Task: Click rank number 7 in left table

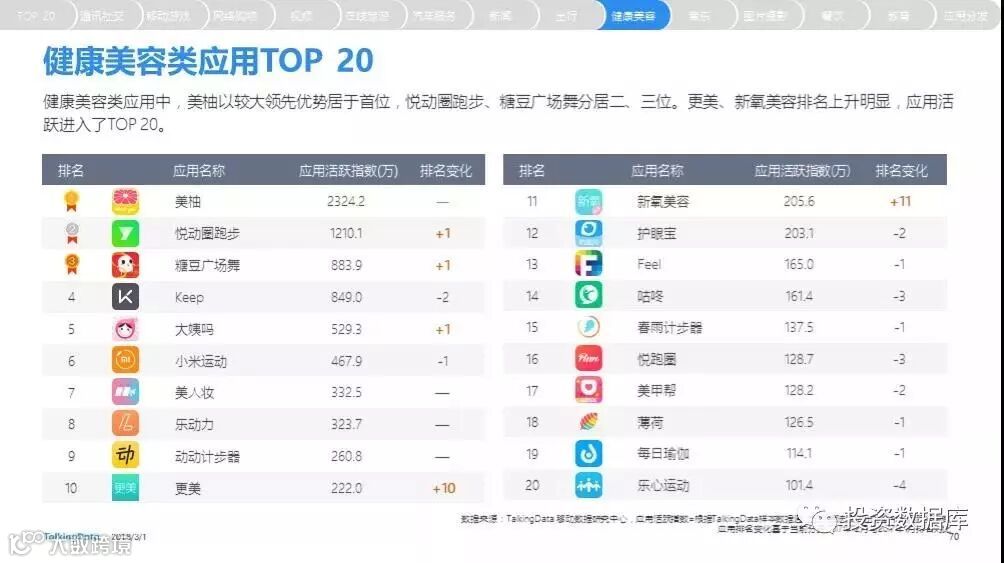Action: click(x=71, y=393)
